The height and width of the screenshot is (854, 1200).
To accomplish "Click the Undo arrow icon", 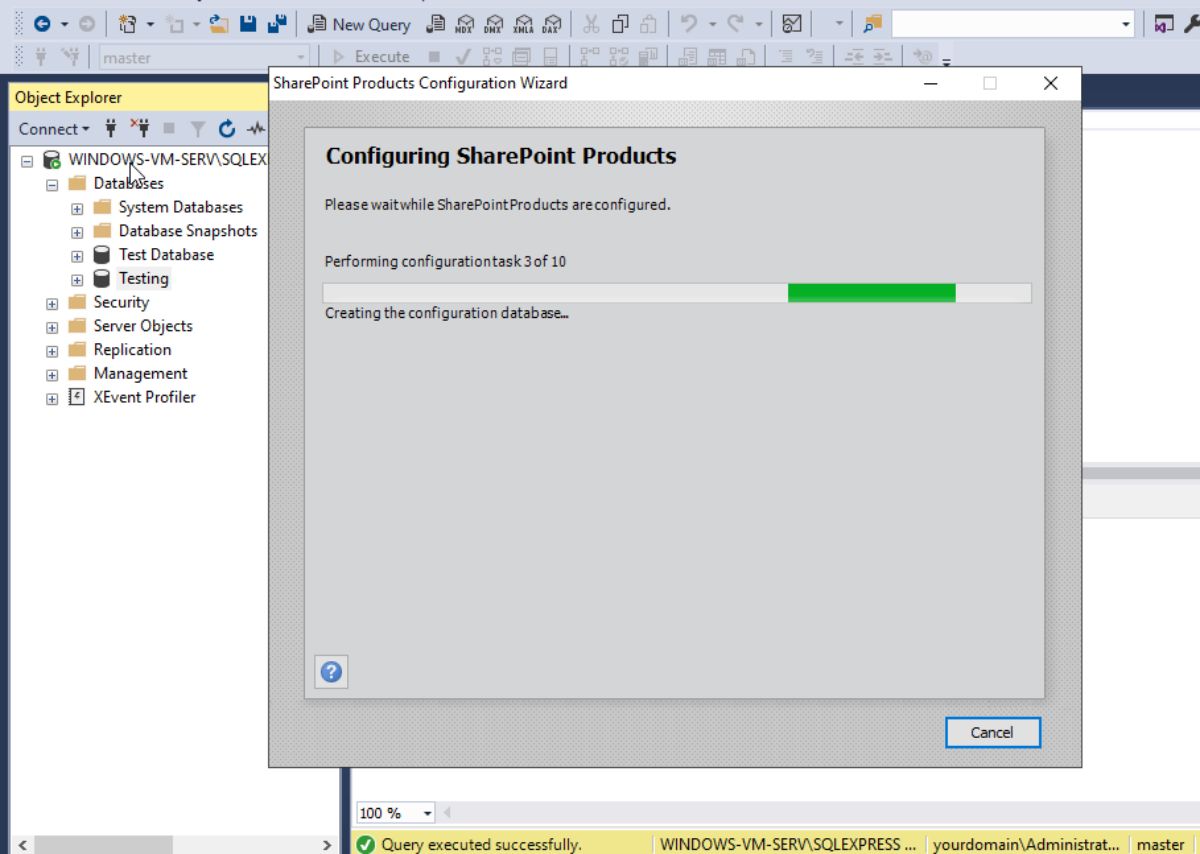I will coord(688,24).
